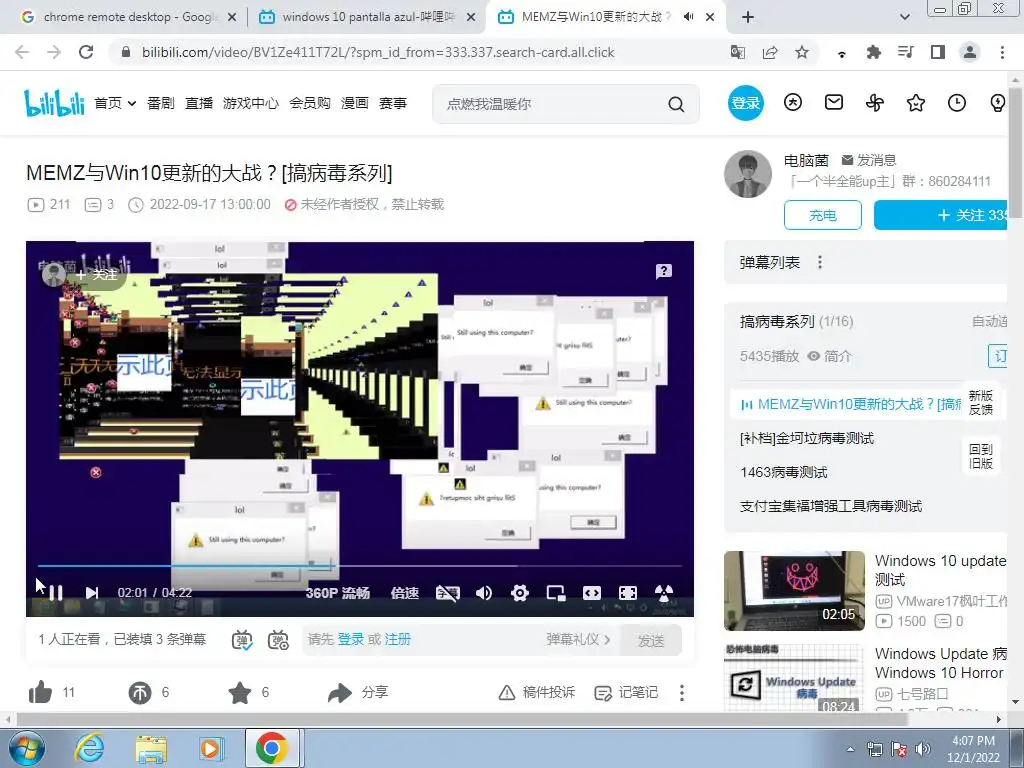Pause the video playback
This screenshot has height=768, width=1024.
pyautogui.click(x=56, y=593)
